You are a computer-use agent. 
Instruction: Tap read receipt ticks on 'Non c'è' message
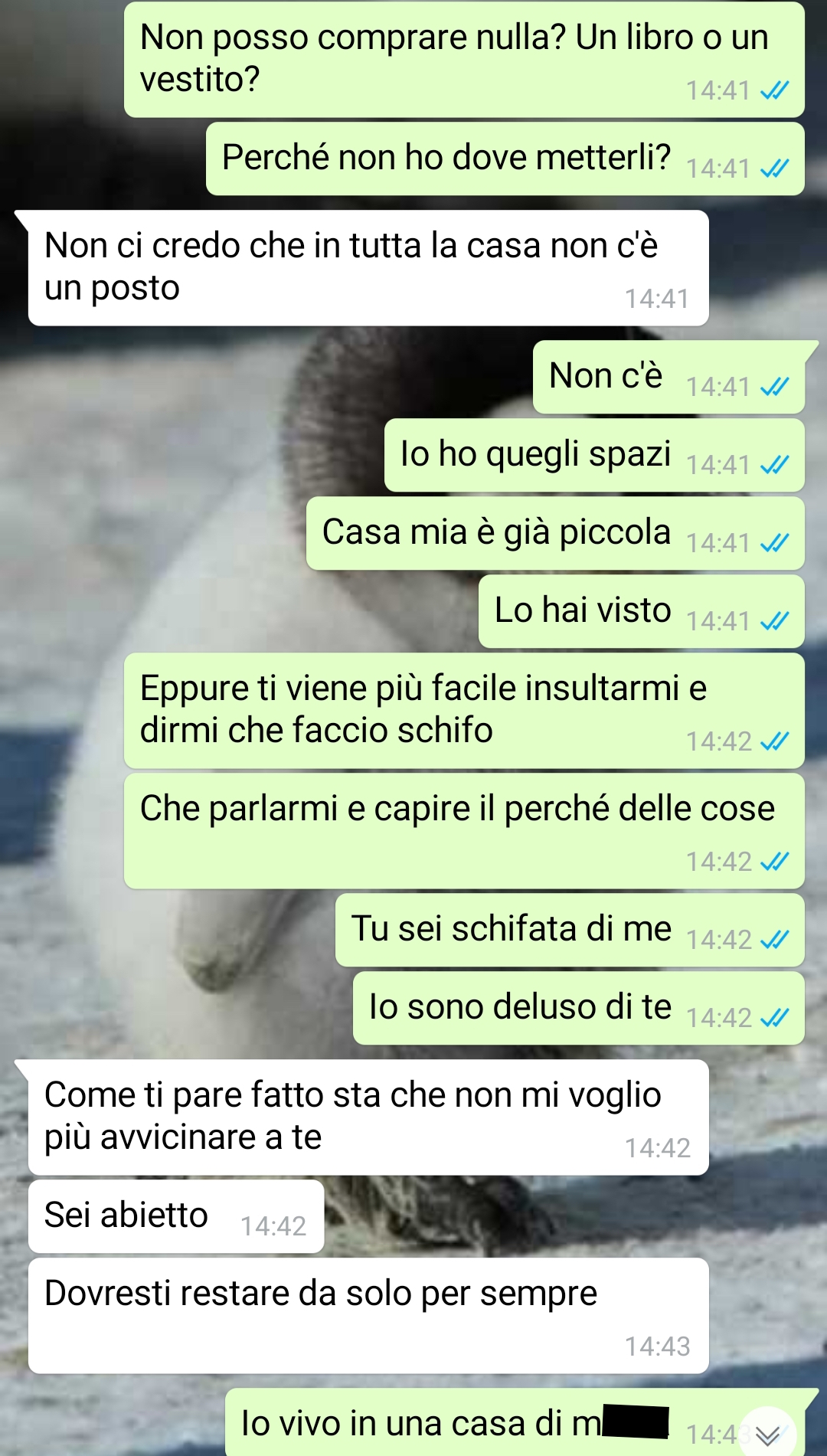pos(774,387)
